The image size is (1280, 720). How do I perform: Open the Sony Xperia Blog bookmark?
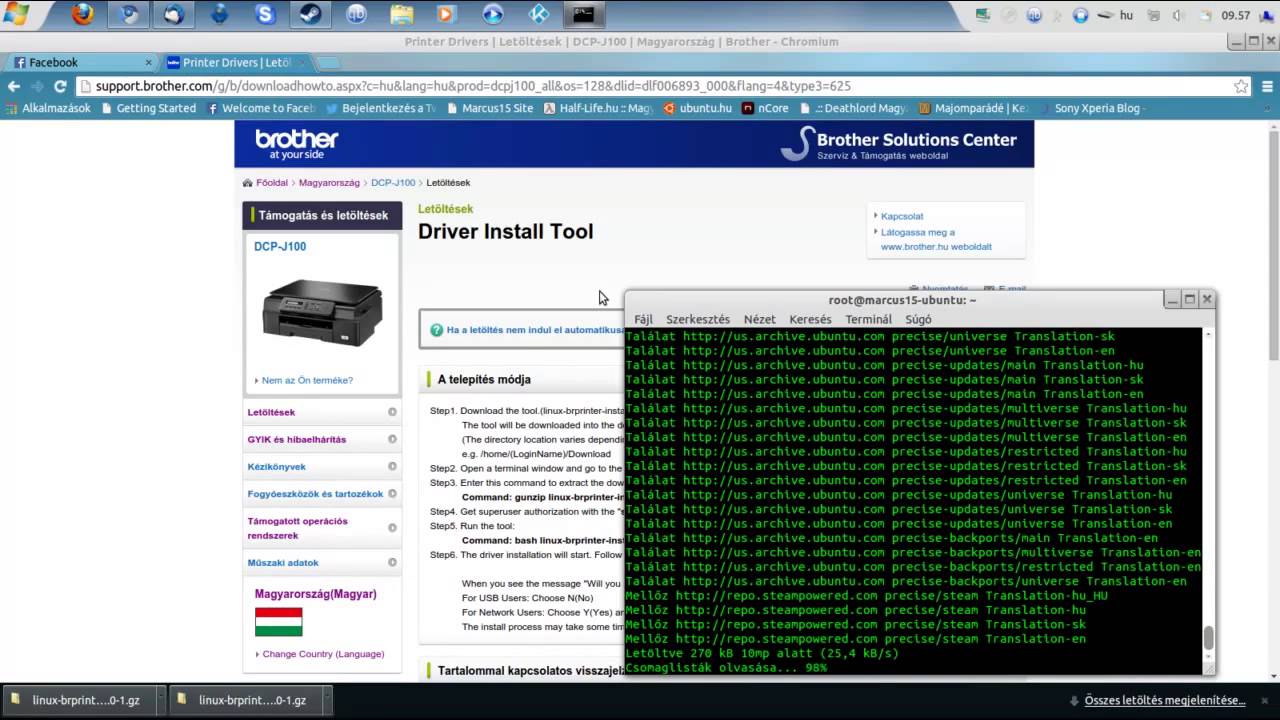tap(1093, 108)
